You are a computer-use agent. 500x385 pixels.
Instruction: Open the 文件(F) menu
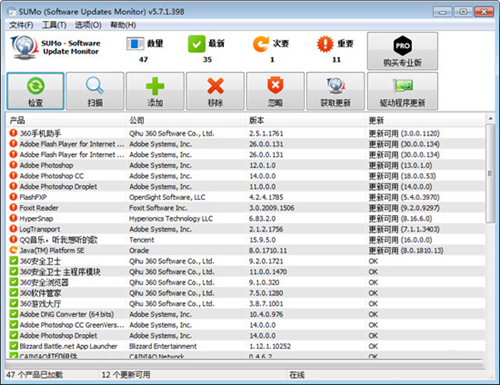click(x=21, y=25)
